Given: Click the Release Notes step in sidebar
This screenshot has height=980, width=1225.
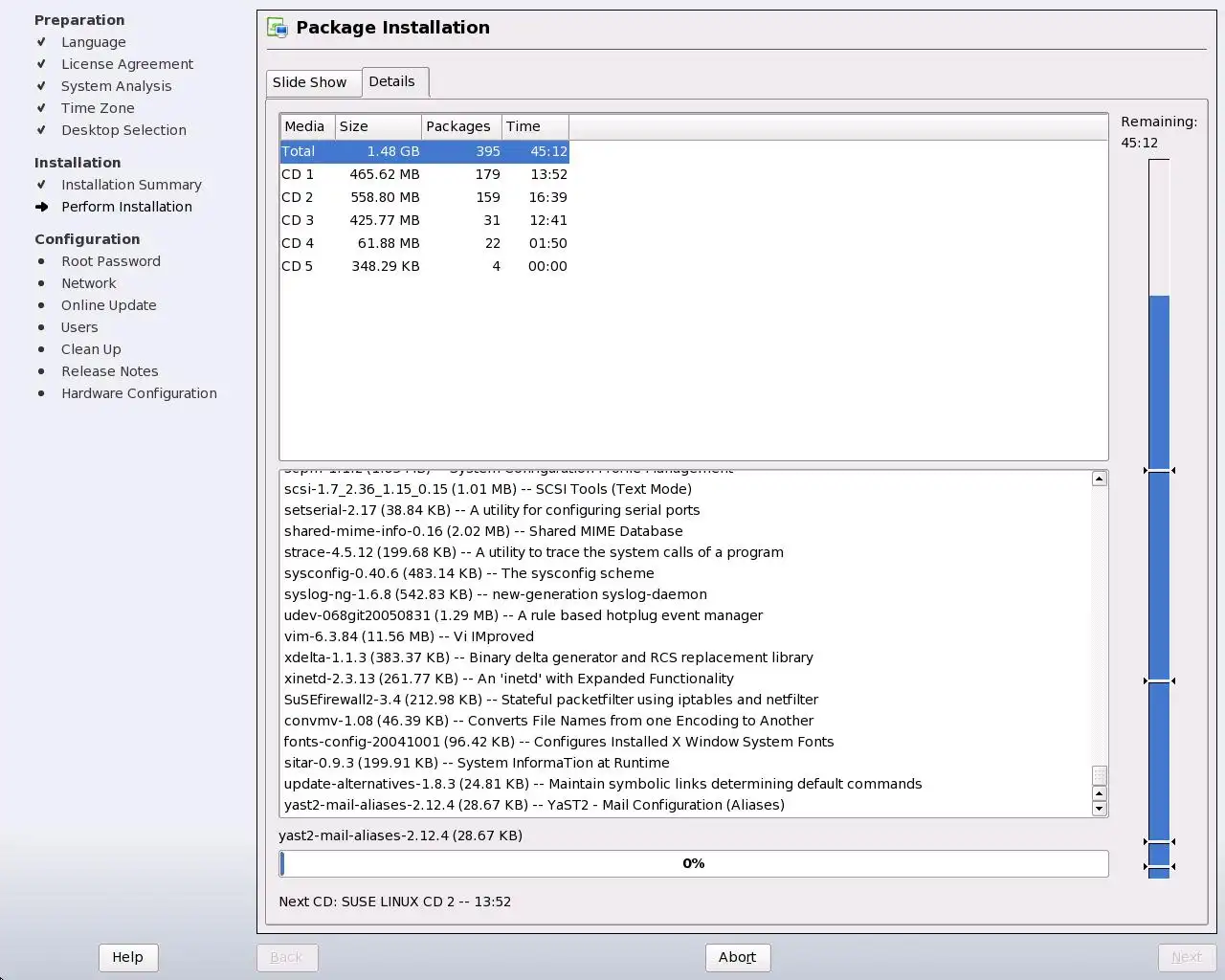Looking at the screenshot, I should click(109, 371).
